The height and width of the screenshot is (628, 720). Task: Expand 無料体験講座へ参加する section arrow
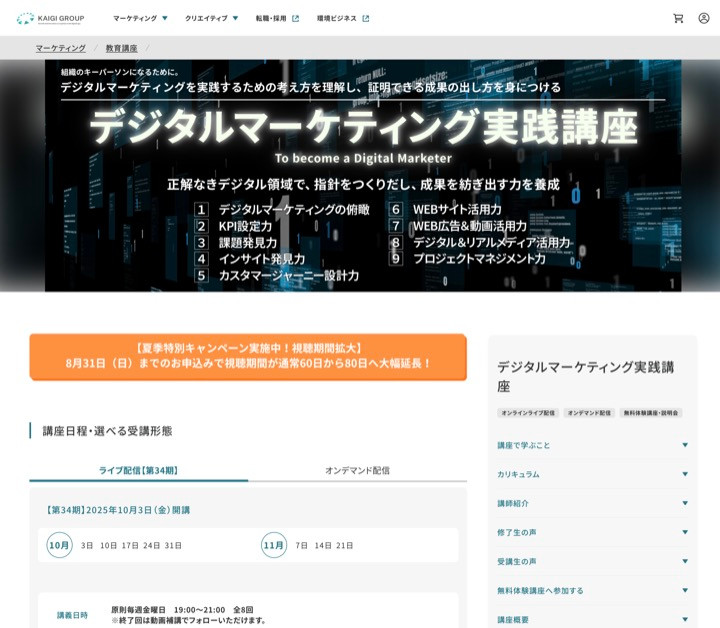click(685, 590)
